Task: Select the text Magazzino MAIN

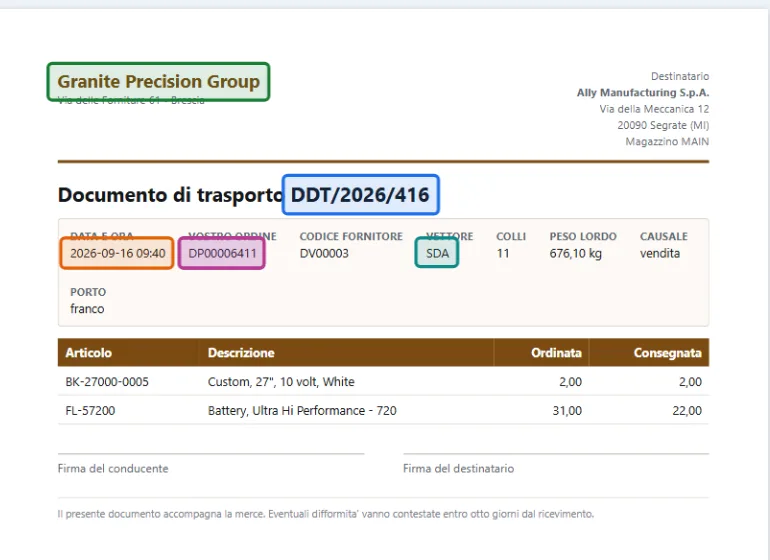Action: pyautogui.click(x=667, y=142)
